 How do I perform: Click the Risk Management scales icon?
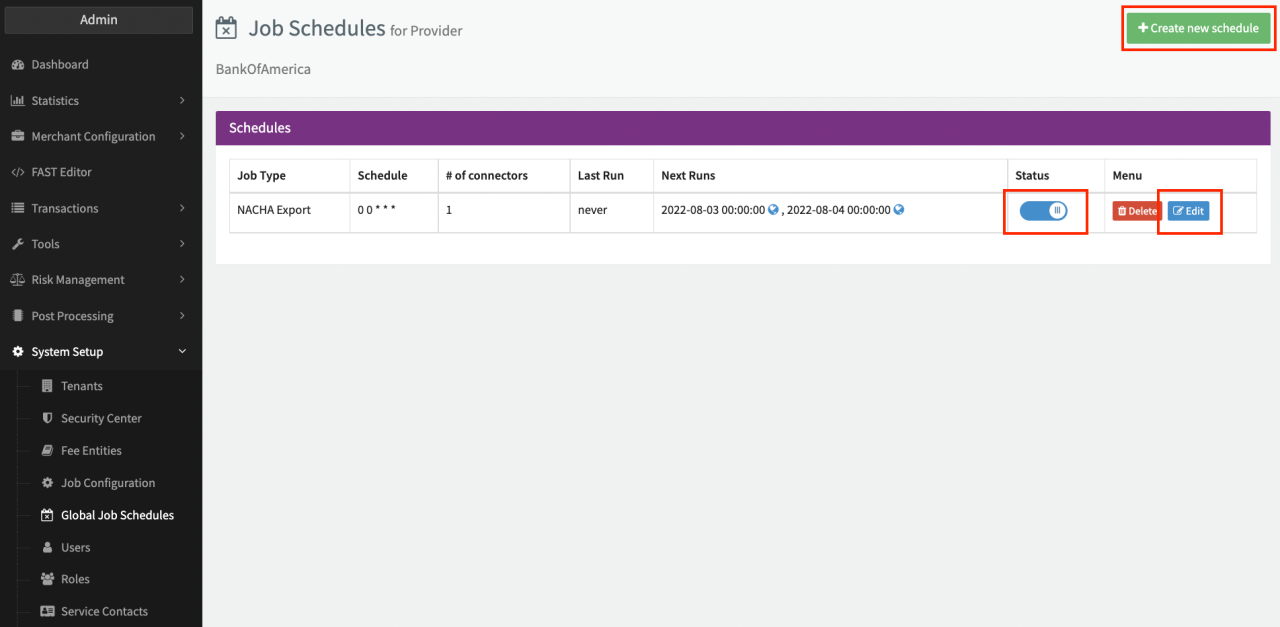pyautogui.click(x=17, y=281)
